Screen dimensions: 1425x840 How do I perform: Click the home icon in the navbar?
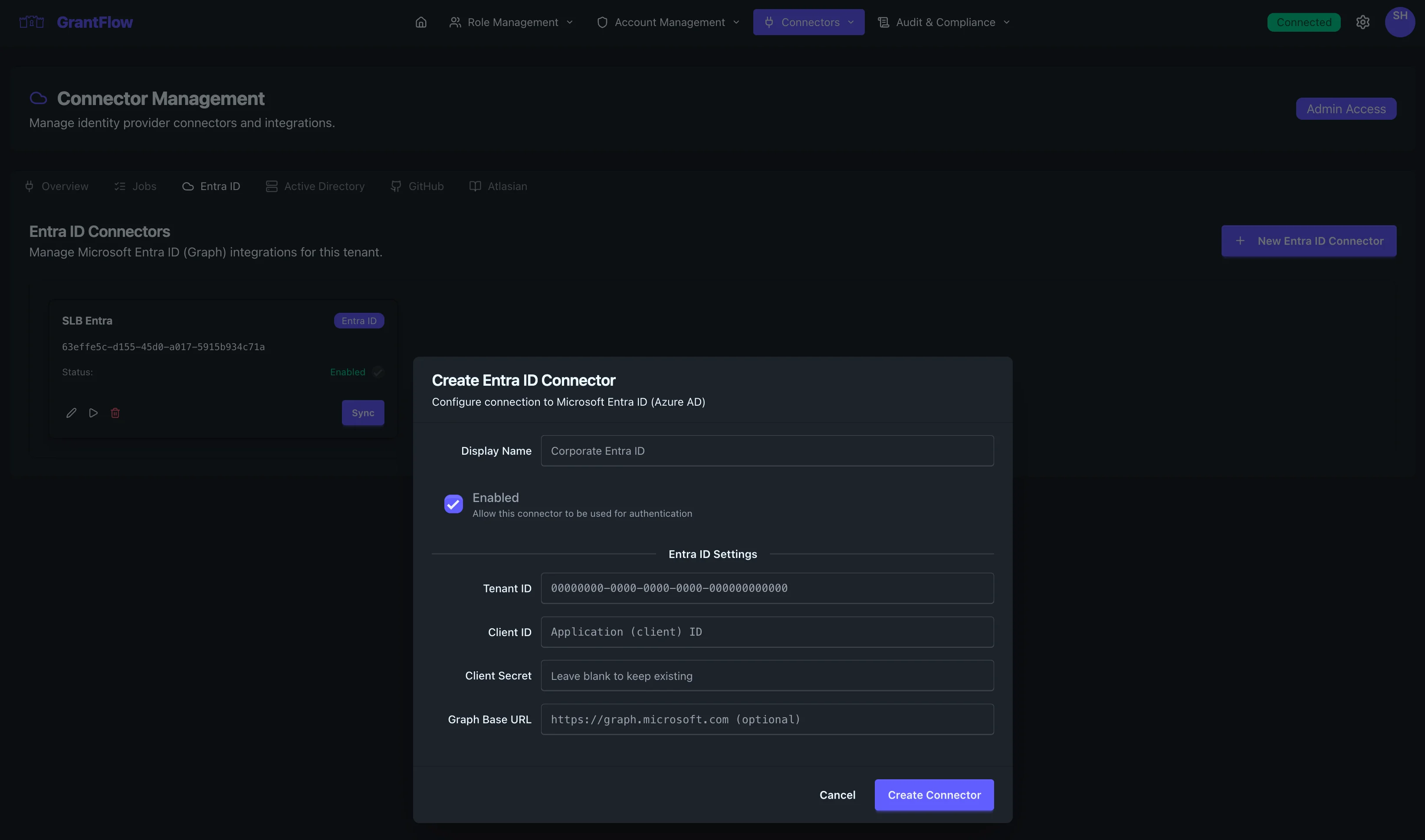pos(420,22)
